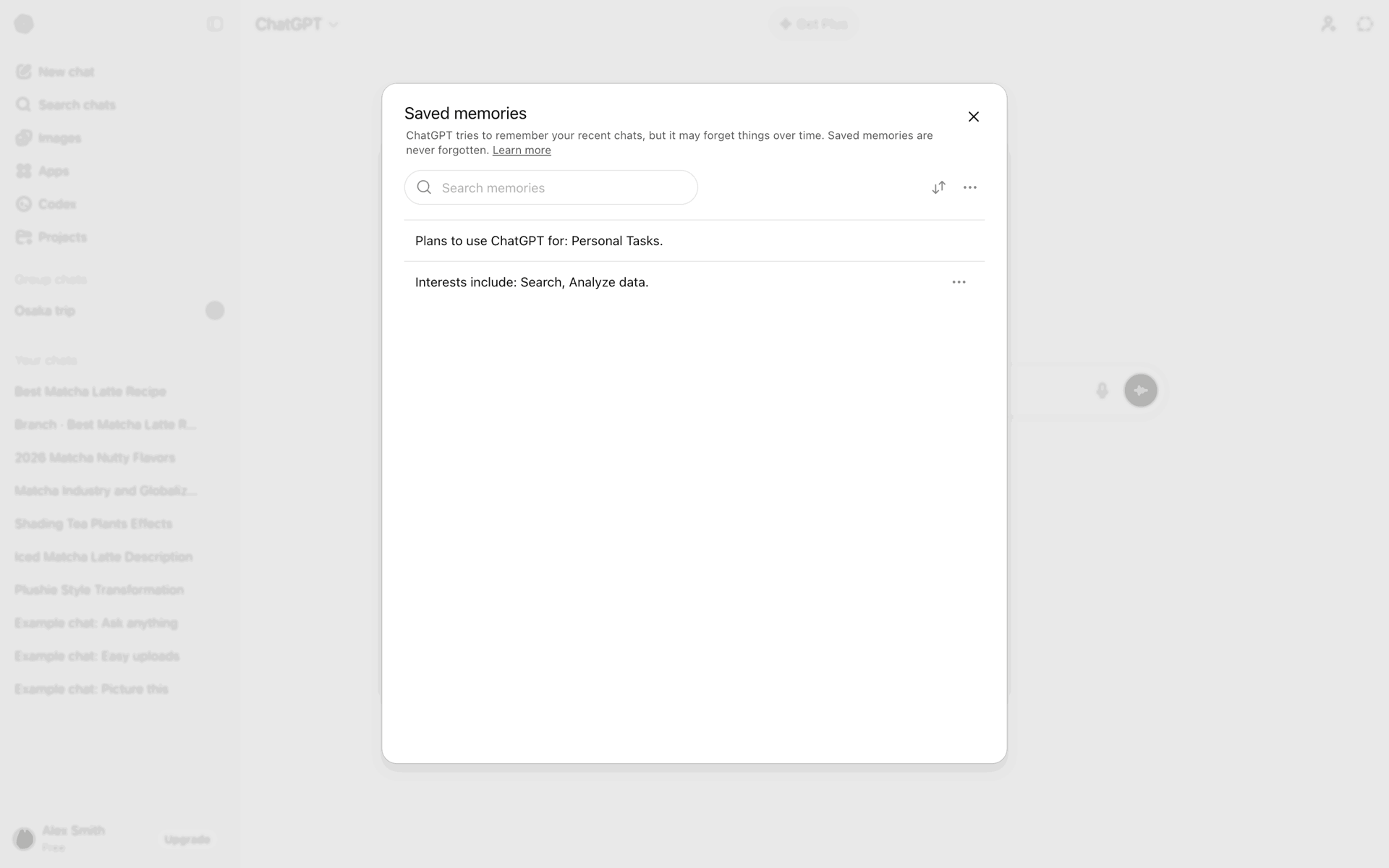Click the Your chats section label
Screen dimensions: 1389x868
[46, 360]
